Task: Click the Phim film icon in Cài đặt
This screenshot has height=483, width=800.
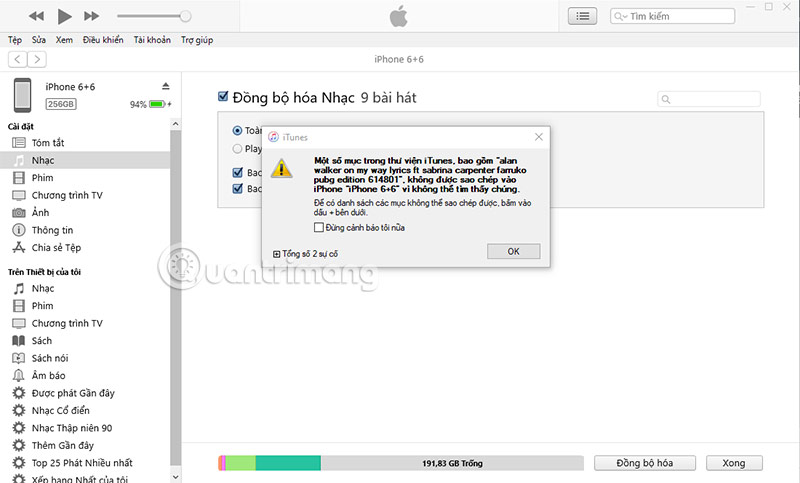Action: (x=19, y=177)
